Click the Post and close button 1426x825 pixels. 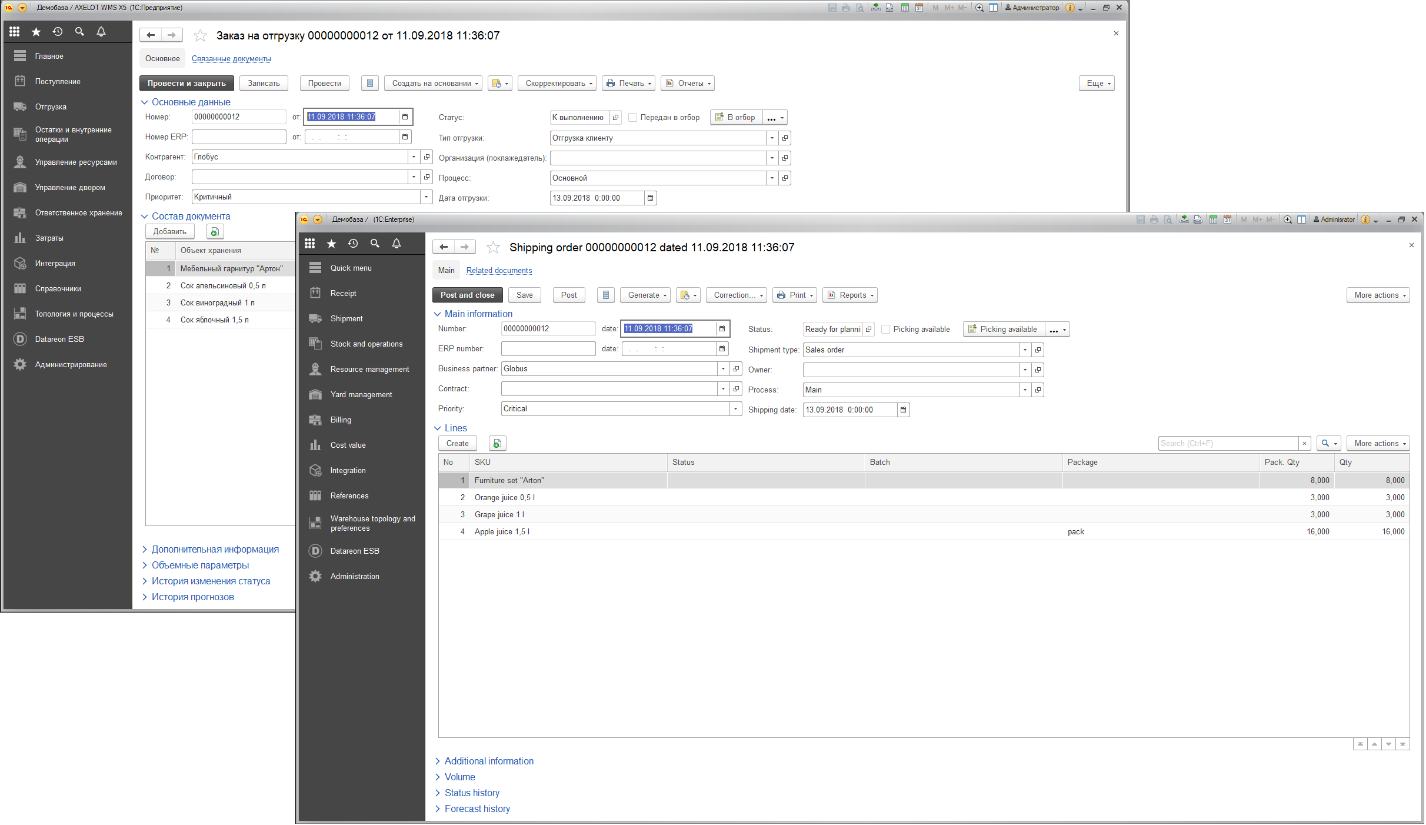coord(467,295)
